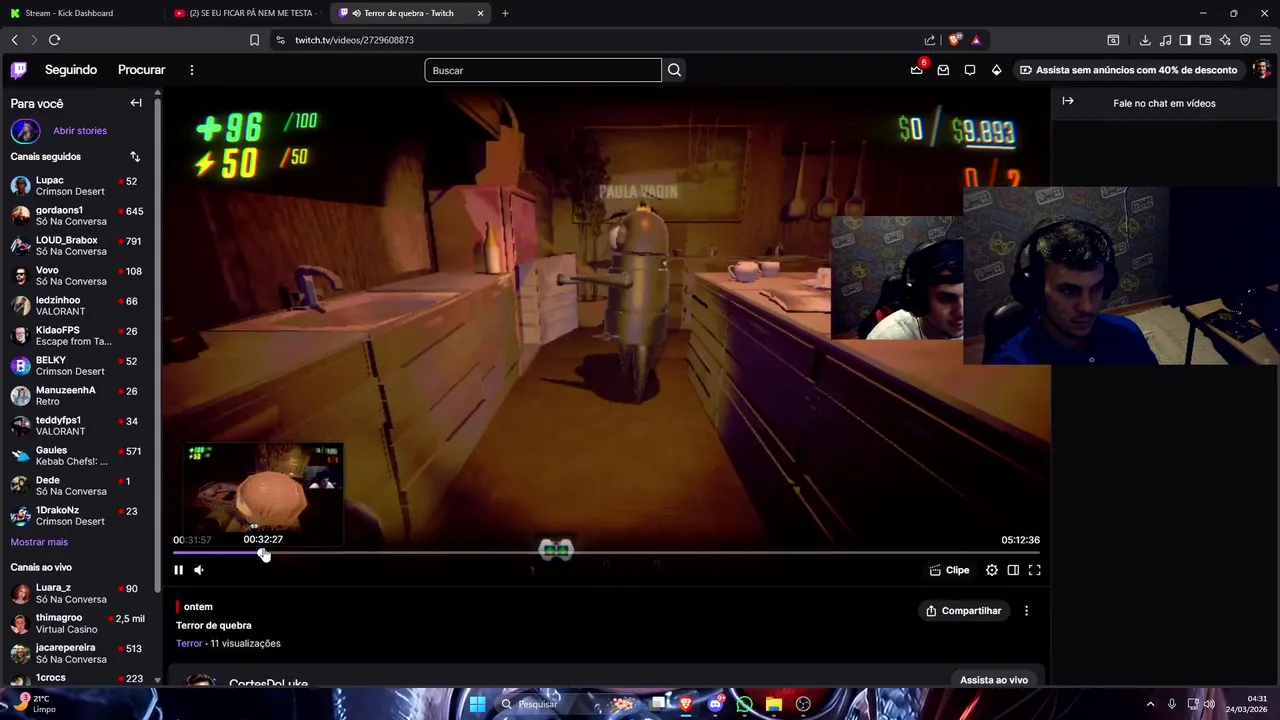Click the video seek bar handle
The width and height of the screenshot is (1280, 720).
pyautogui.click(x=263, y=553)
